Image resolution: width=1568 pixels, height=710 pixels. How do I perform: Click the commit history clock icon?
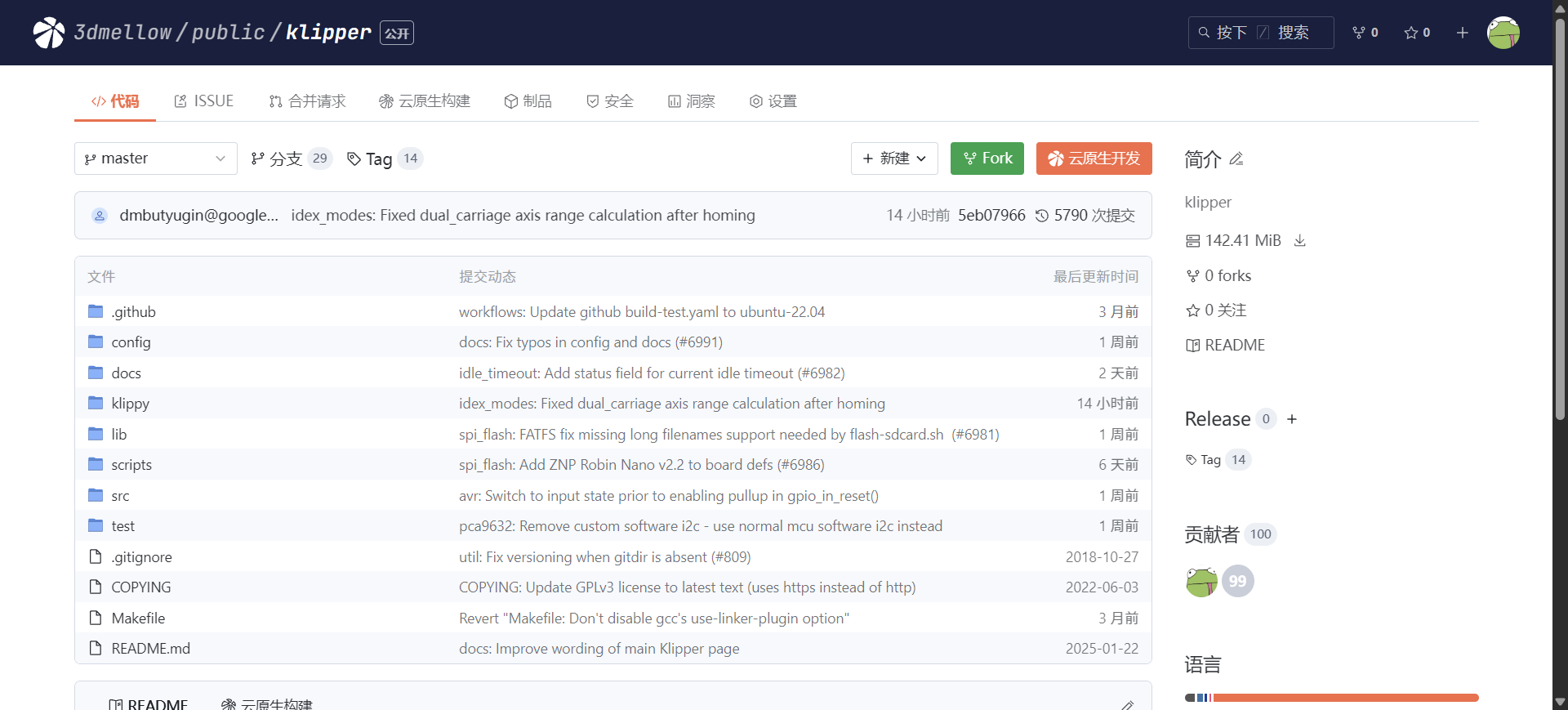point(1042,216)
